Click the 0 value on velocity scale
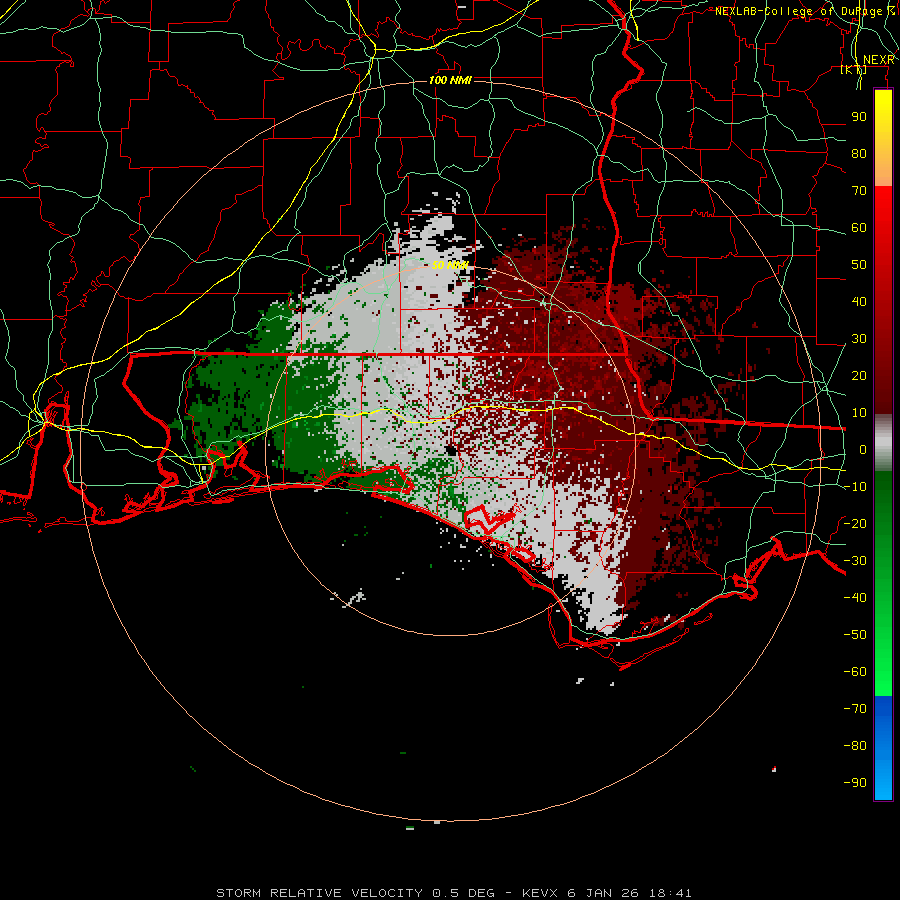Image resolution: width=900 pixels, height=900 pixels. 863,450
